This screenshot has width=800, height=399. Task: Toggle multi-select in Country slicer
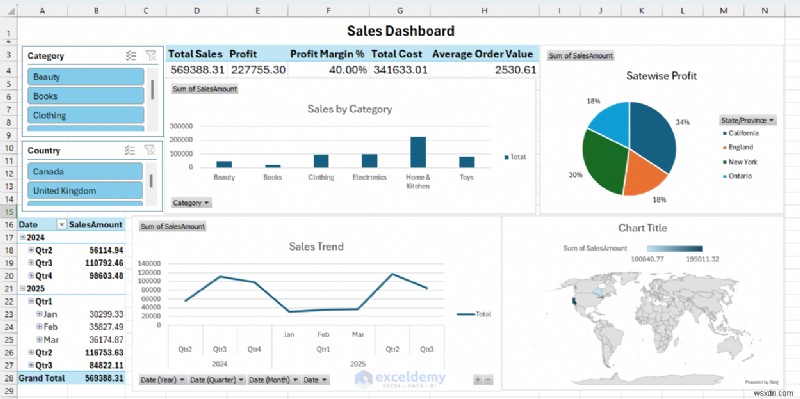pos(130,150)
